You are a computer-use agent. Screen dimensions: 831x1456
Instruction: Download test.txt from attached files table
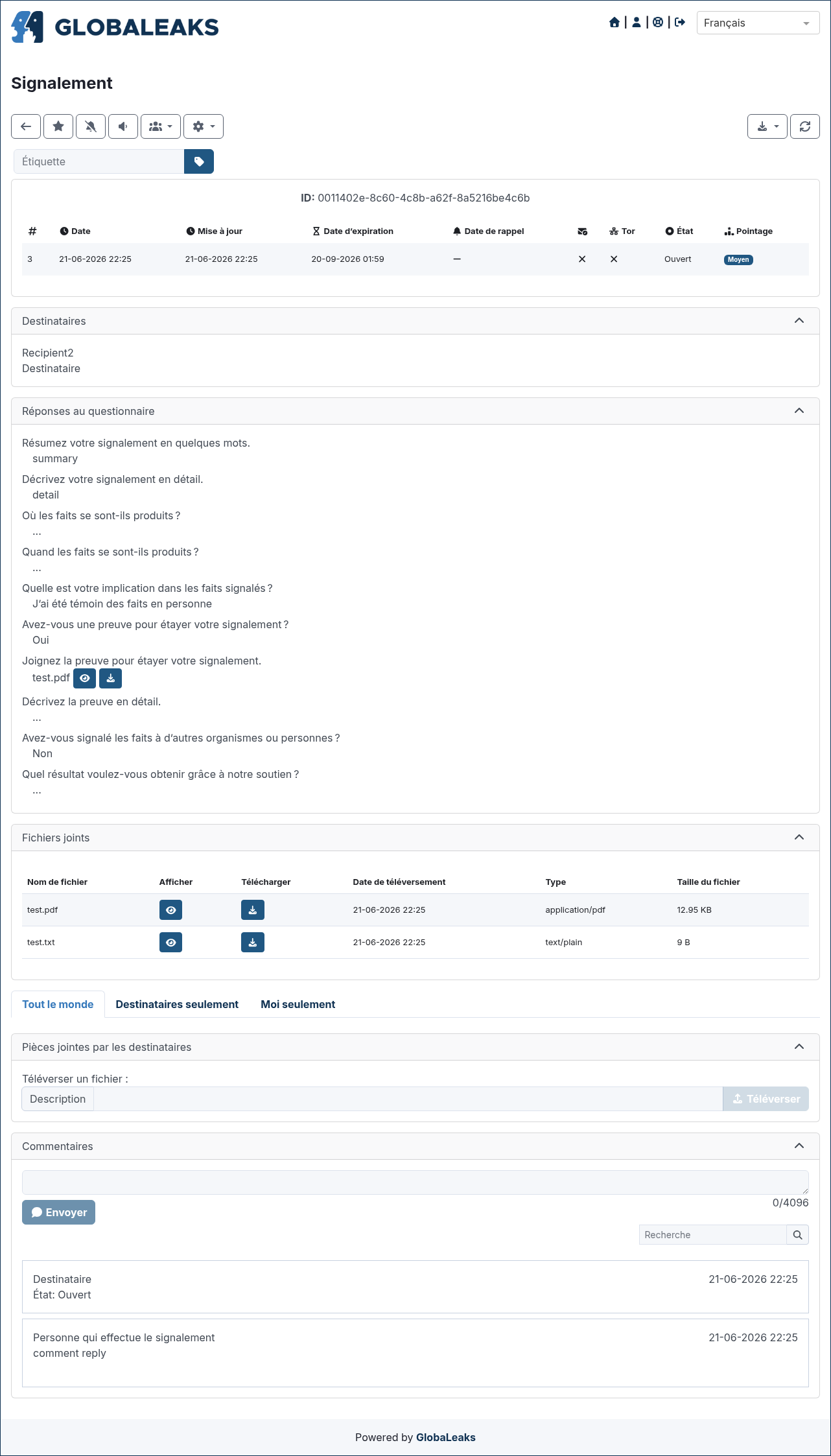tap(253, 943)
